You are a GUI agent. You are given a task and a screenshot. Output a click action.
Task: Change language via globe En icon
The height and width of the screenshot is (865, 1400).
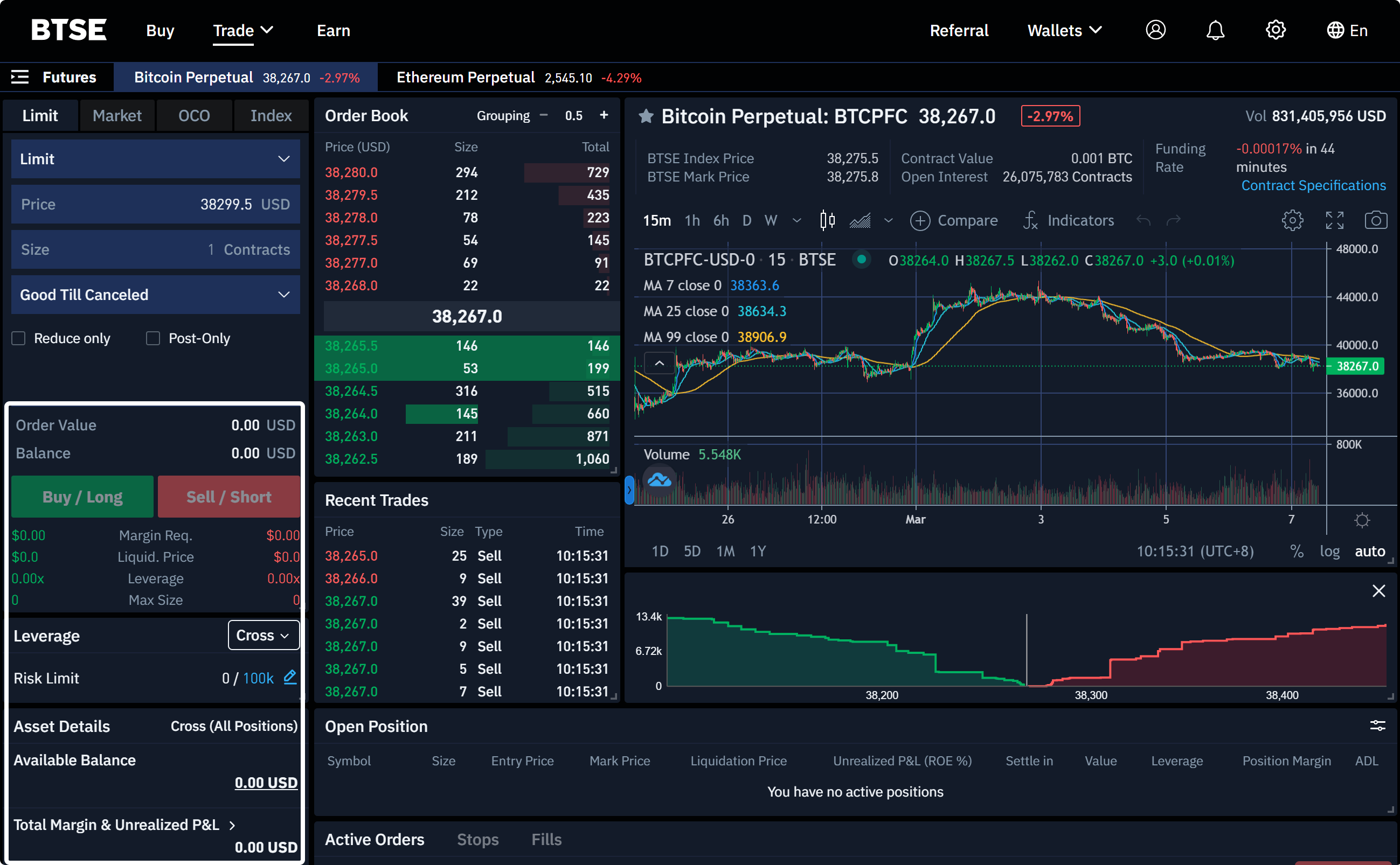(x=1347, y=30)
